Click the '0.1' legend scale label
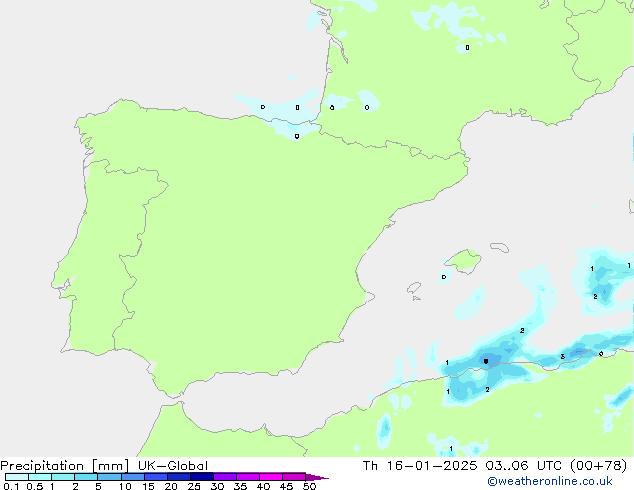The height and width of the screenshot is (490, 634). tap(11, 486)
